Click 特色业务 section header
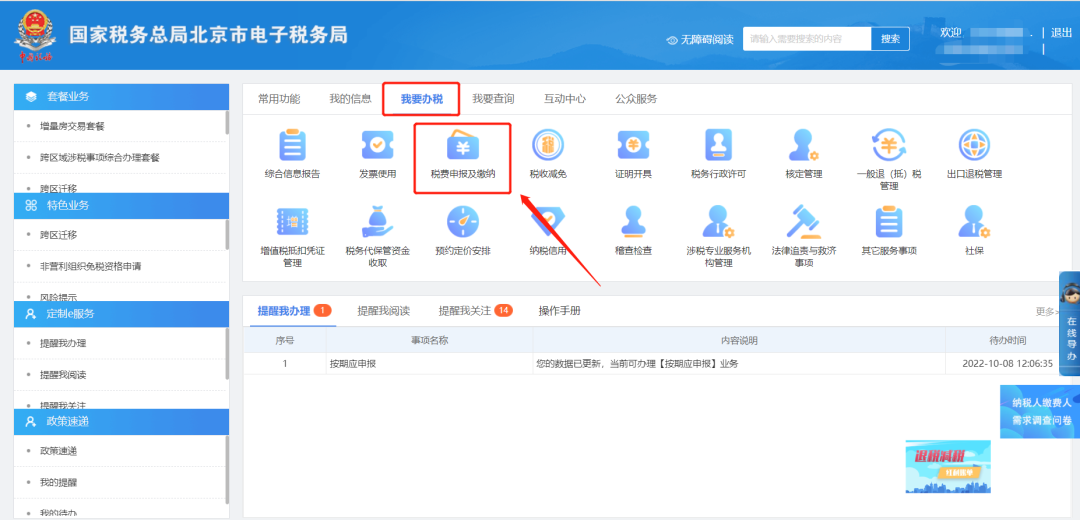Screen dimensions: 1080x520 coord(121,205)
